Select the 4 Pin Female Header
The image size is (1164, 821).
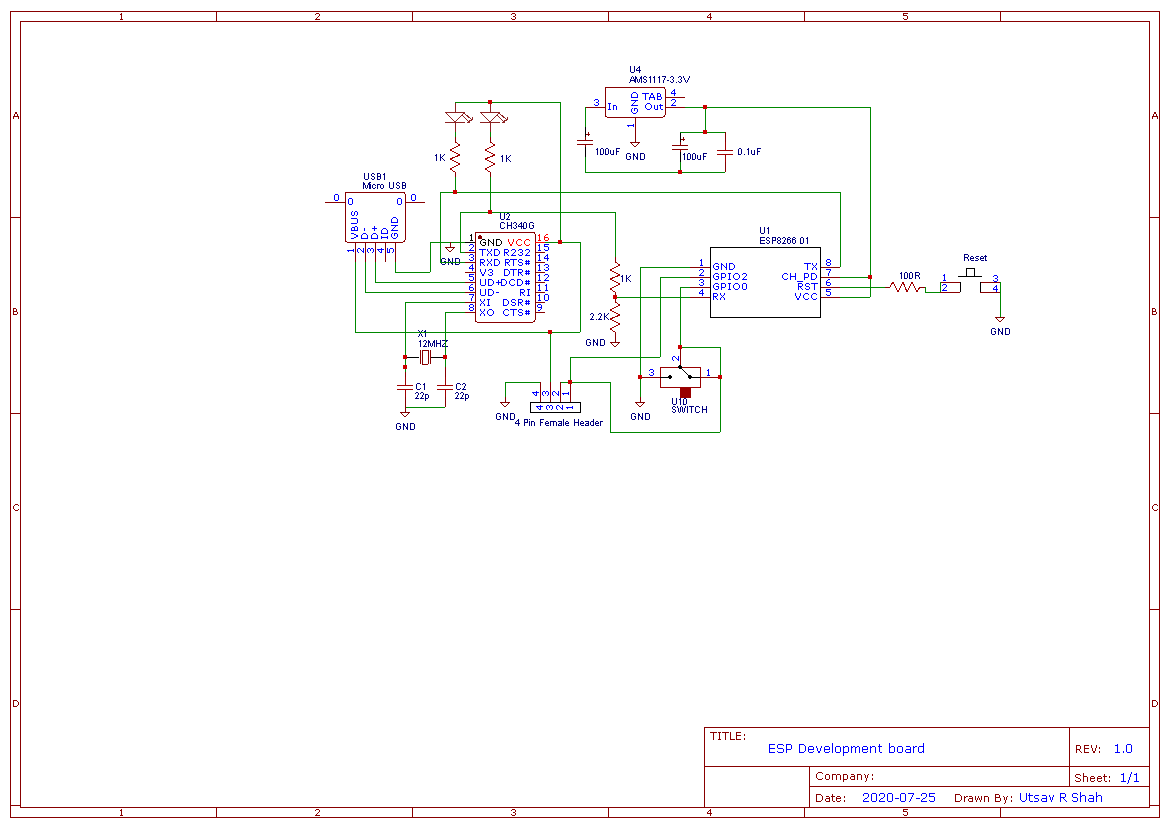[x=553, y=407]
